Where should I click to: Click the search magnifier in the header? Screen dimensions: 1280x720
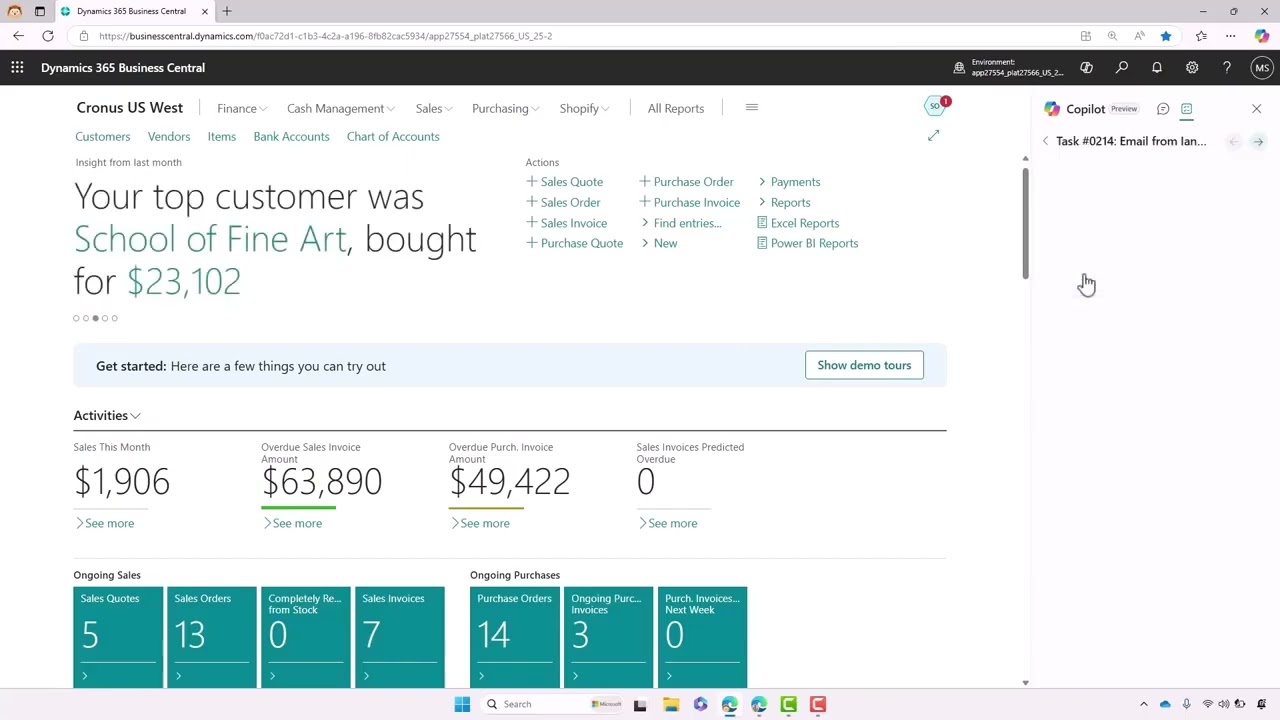(x=1122, y=68)
